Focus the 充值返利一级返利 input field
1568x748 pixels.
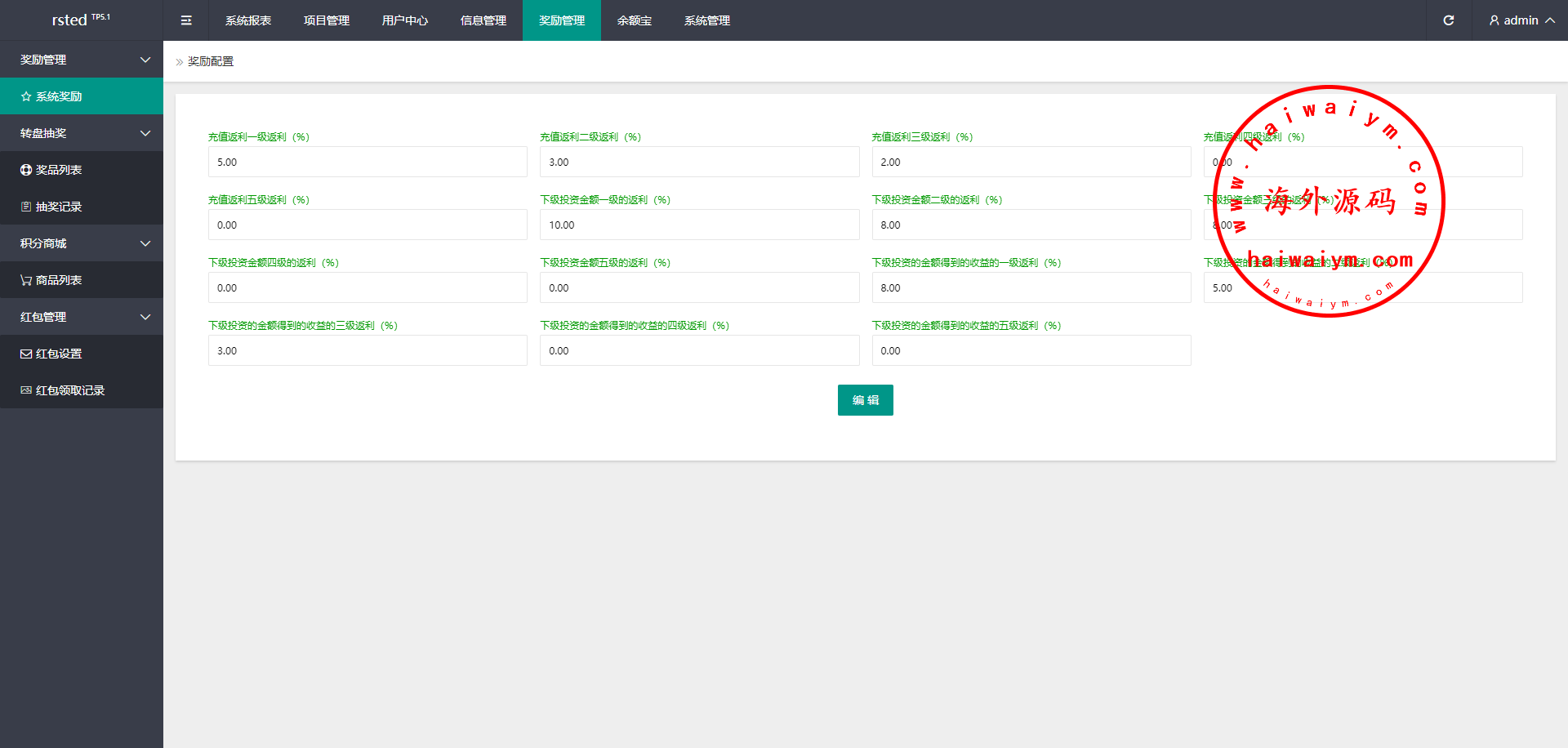click(x=367, y=162)
